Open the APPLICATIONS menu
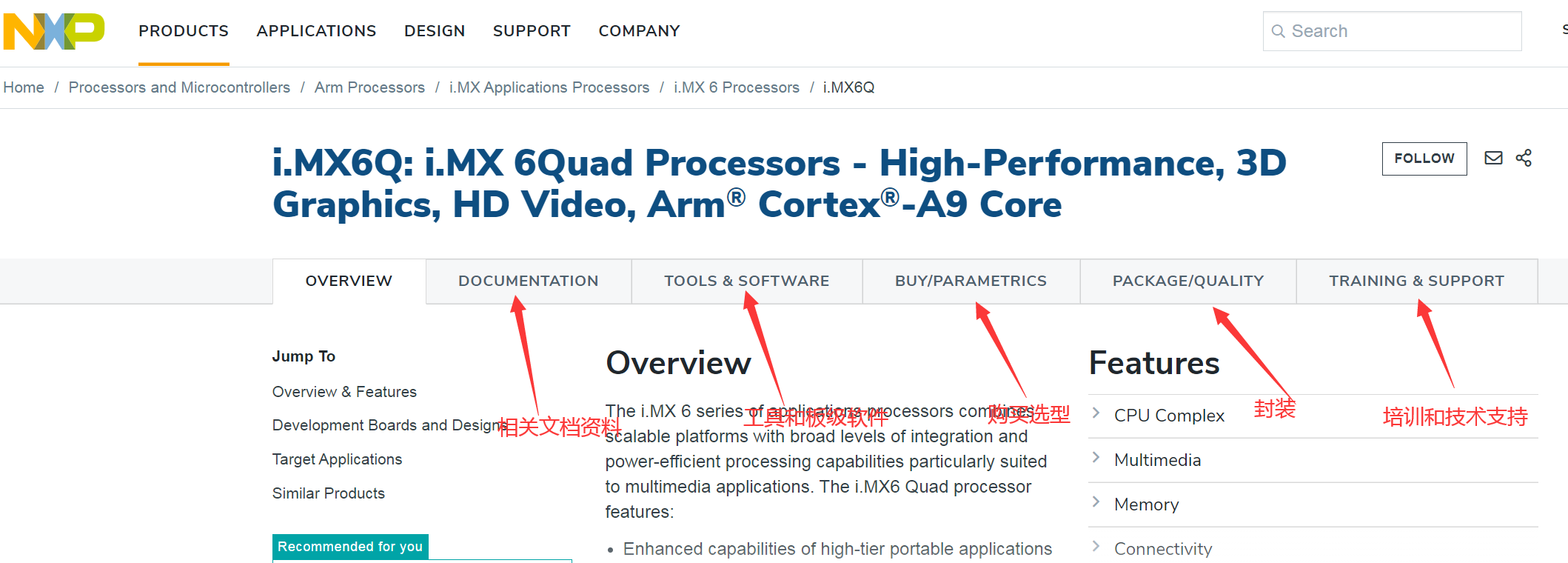 click(316, 31)
